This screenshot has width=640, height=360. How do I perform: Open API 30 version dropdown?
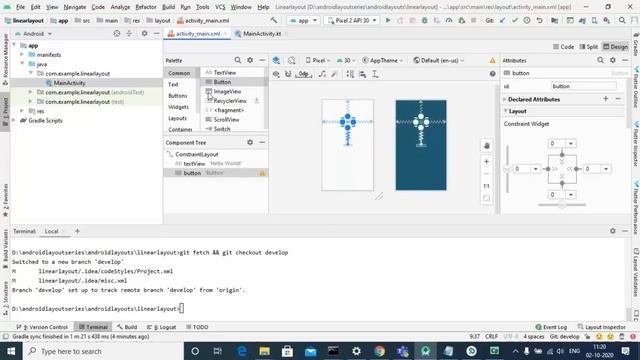346,60
